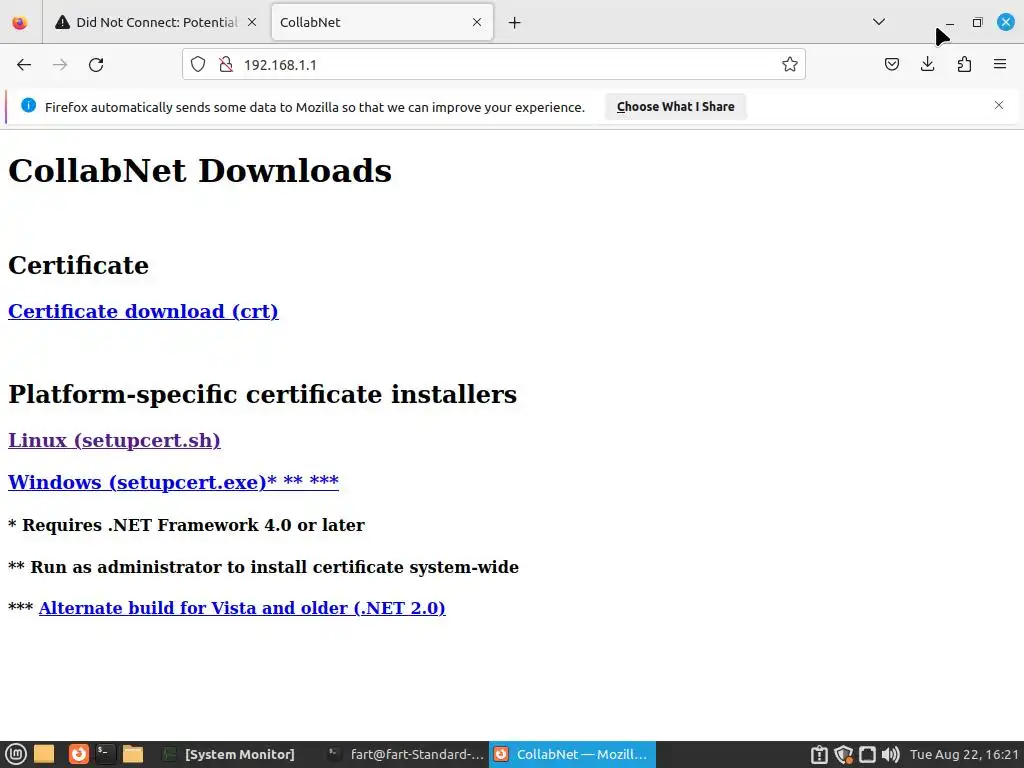This screenshot has height=768, width=1024.
Task: Open the Downloads panel
Action: point(927,64)
